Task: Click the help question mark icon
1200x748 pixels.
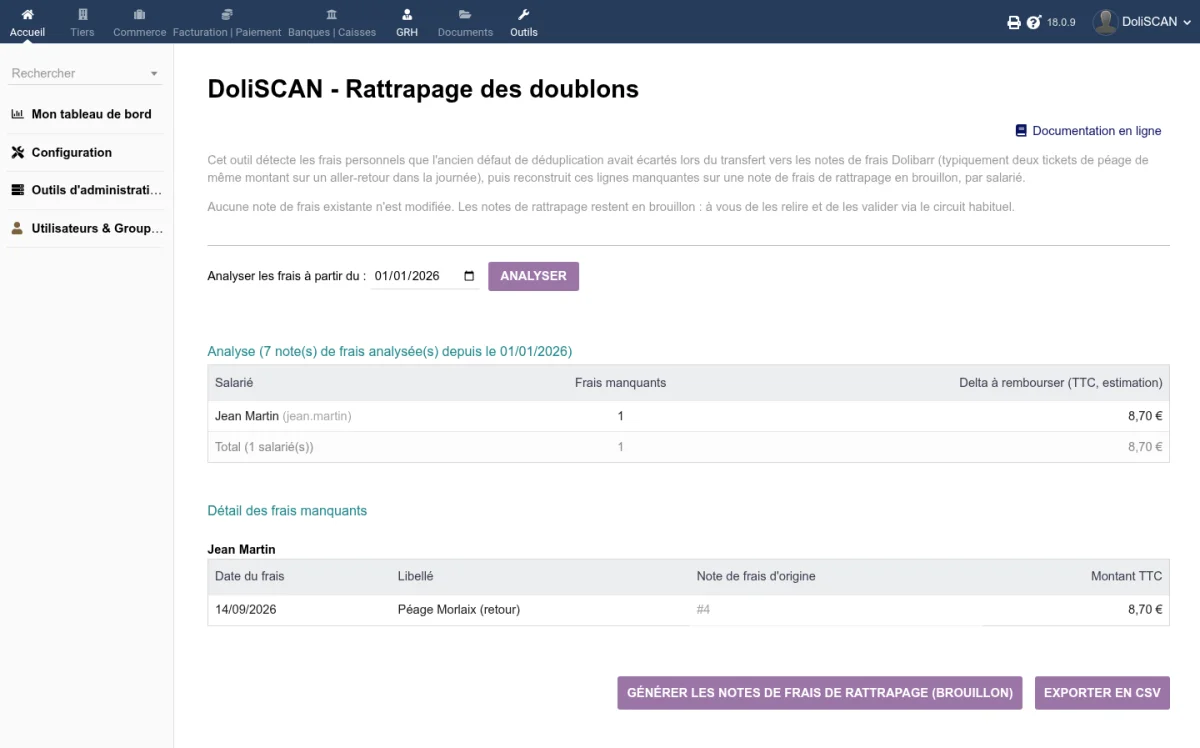Action: pos(1034,22)
